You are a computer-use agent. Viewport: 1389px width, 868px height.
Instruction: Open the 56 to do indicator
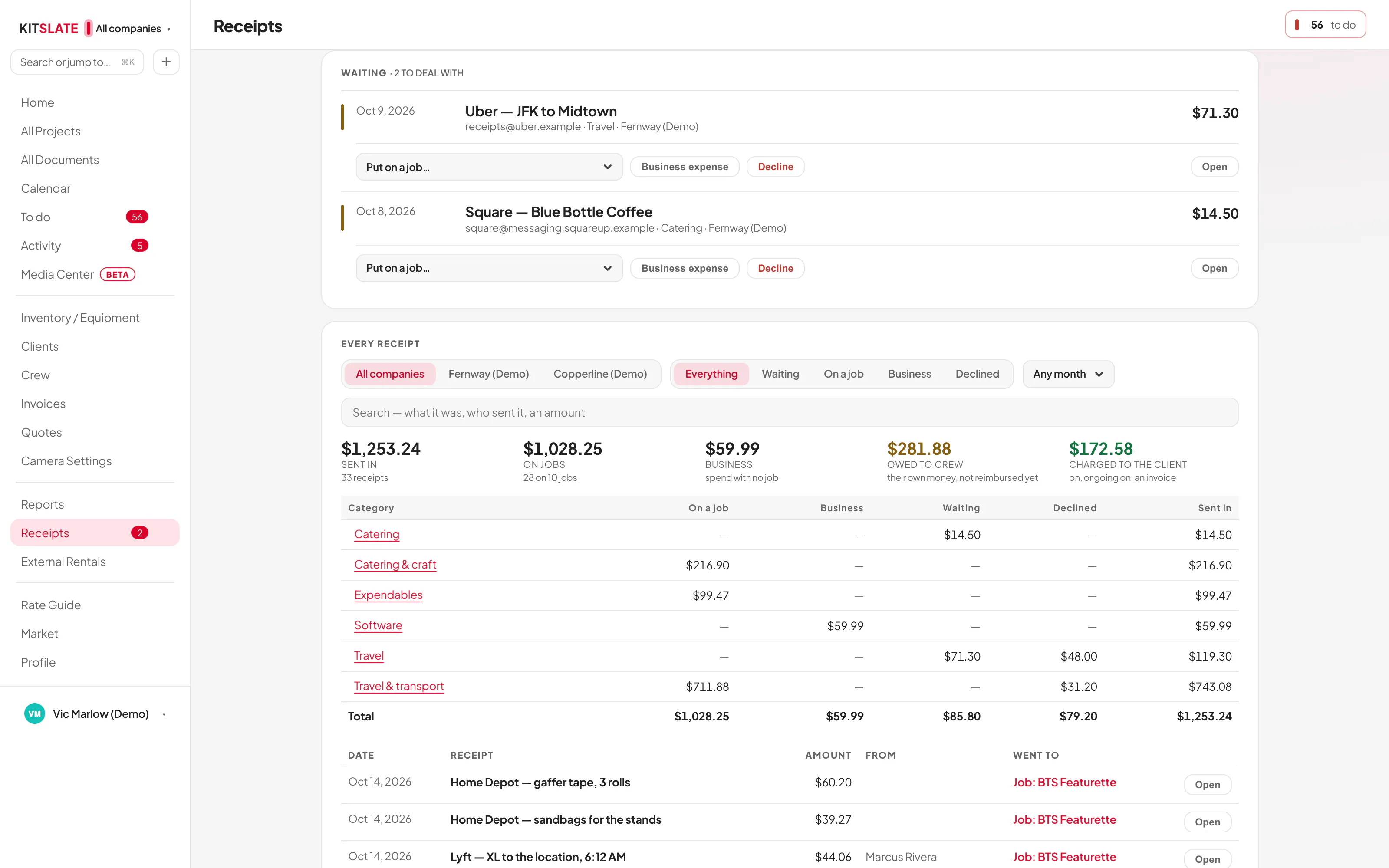pos(1325,25)
